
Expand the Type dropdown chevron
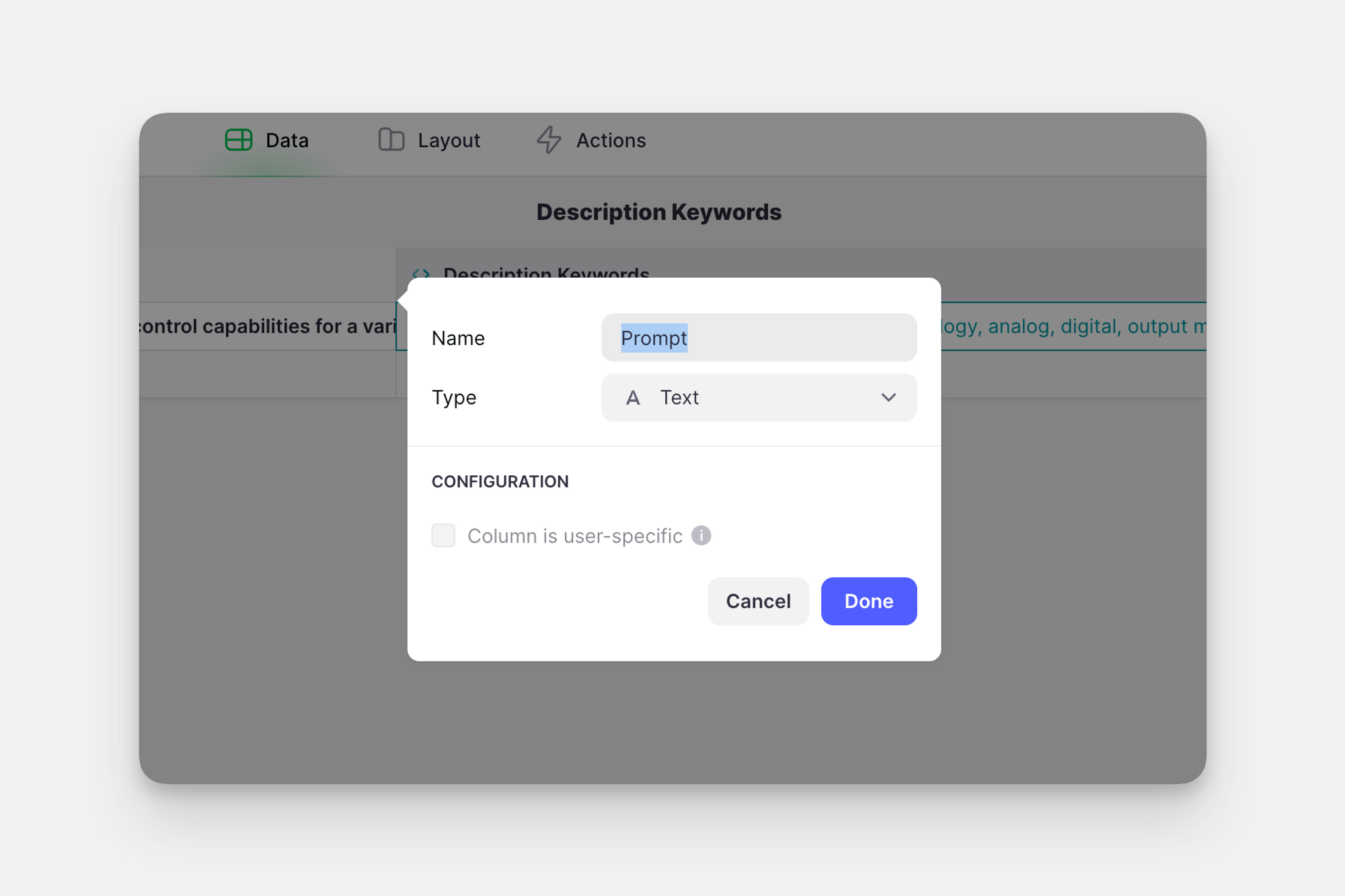888,398
